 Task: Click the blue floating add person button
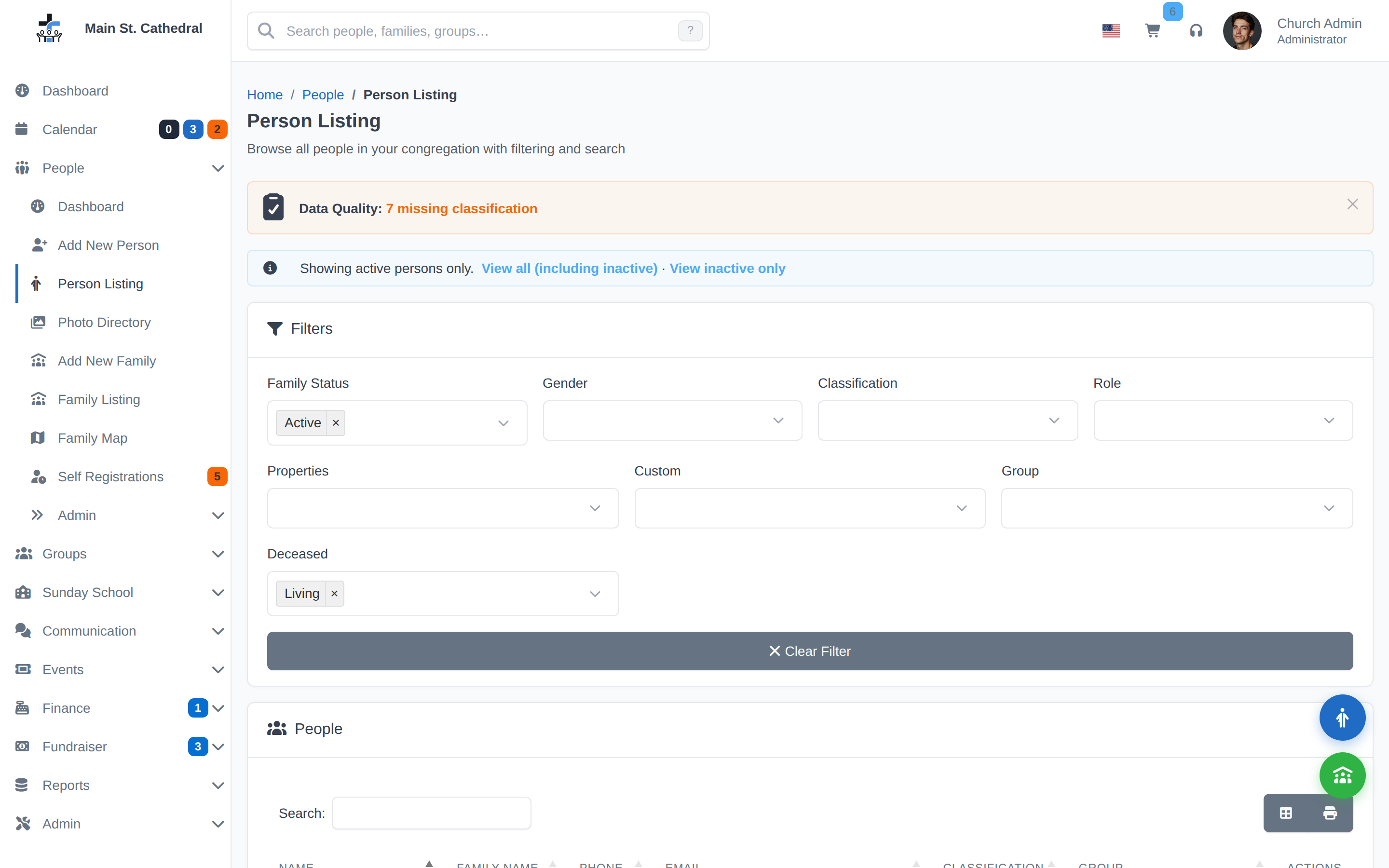click(1342, 718)
